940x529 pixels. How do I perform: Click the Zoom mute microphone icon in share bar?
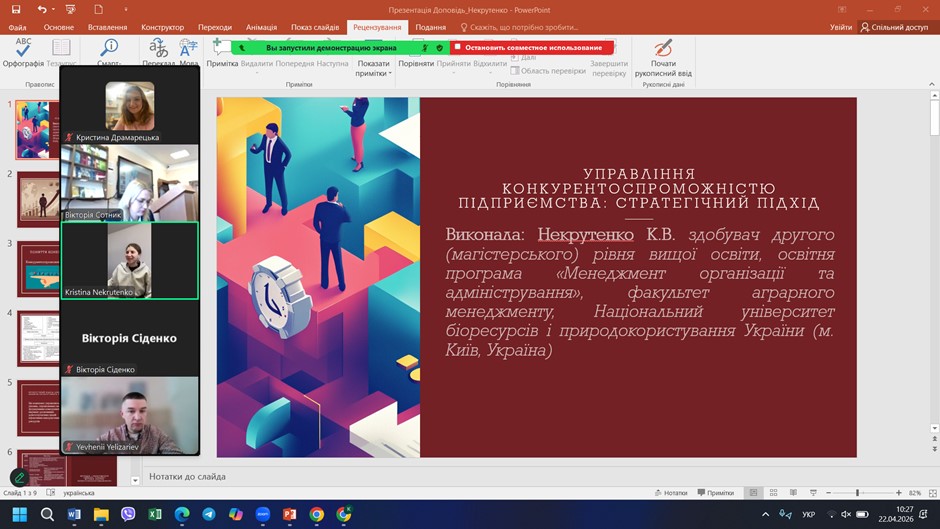(425, 47)
